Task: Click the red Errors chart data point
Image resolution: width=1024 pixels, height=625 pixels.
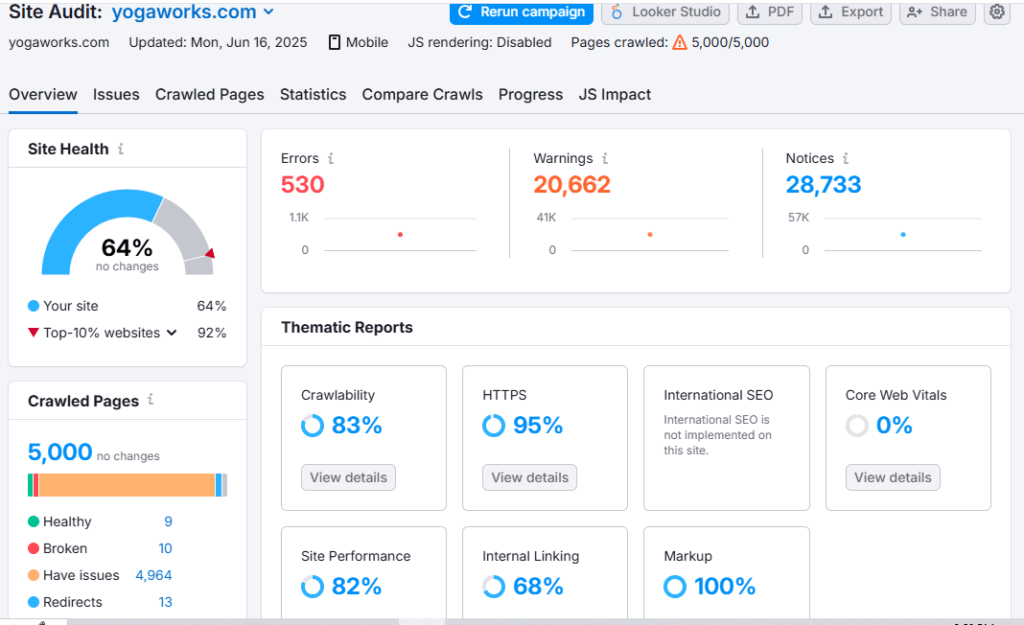Action: 400,234
